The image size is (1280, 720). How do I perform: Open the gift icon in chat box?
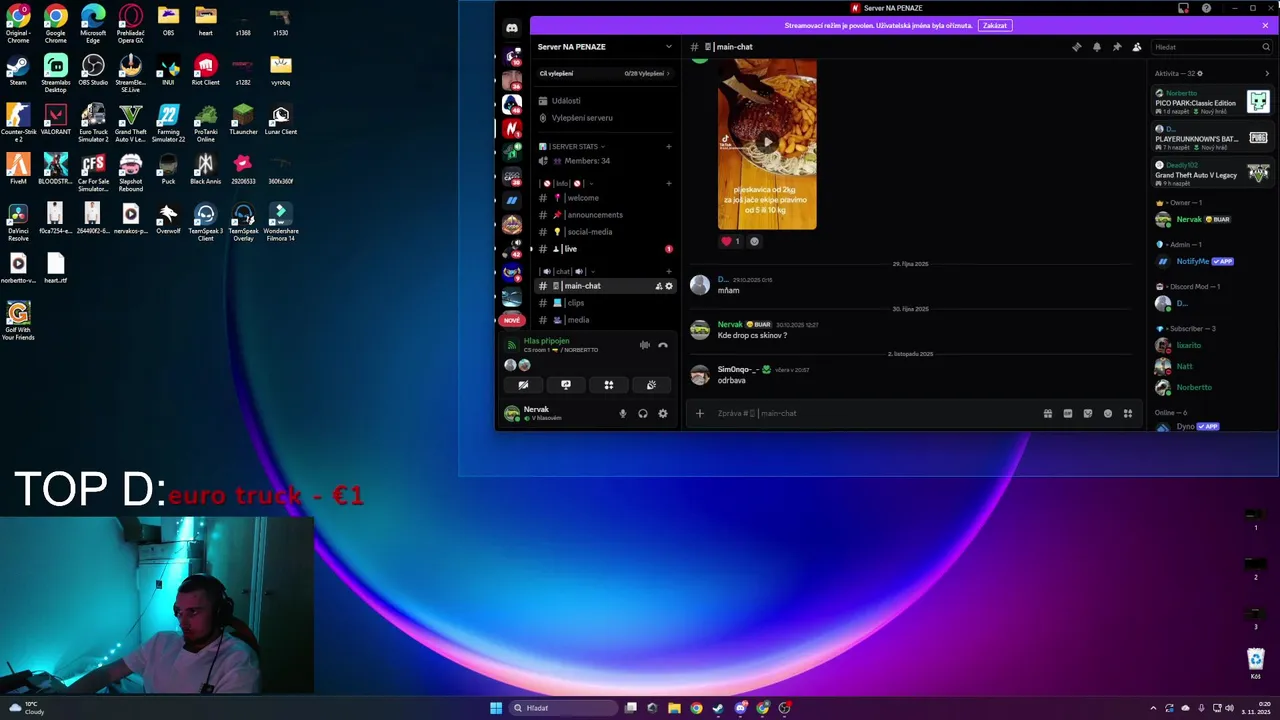coord(1047,413)
